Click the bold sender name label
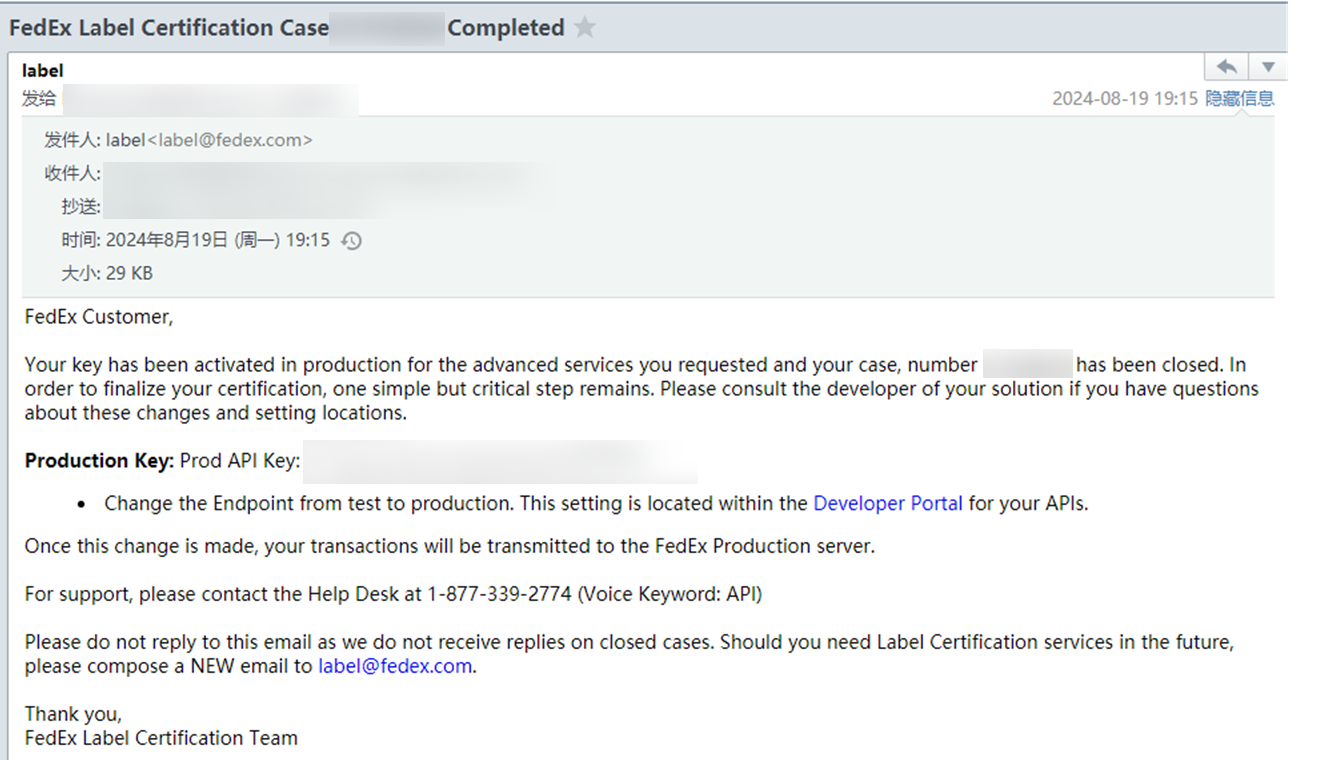The width and height of the screenshot is (1331, 760). pyautogui.click(x=42, y=71)
